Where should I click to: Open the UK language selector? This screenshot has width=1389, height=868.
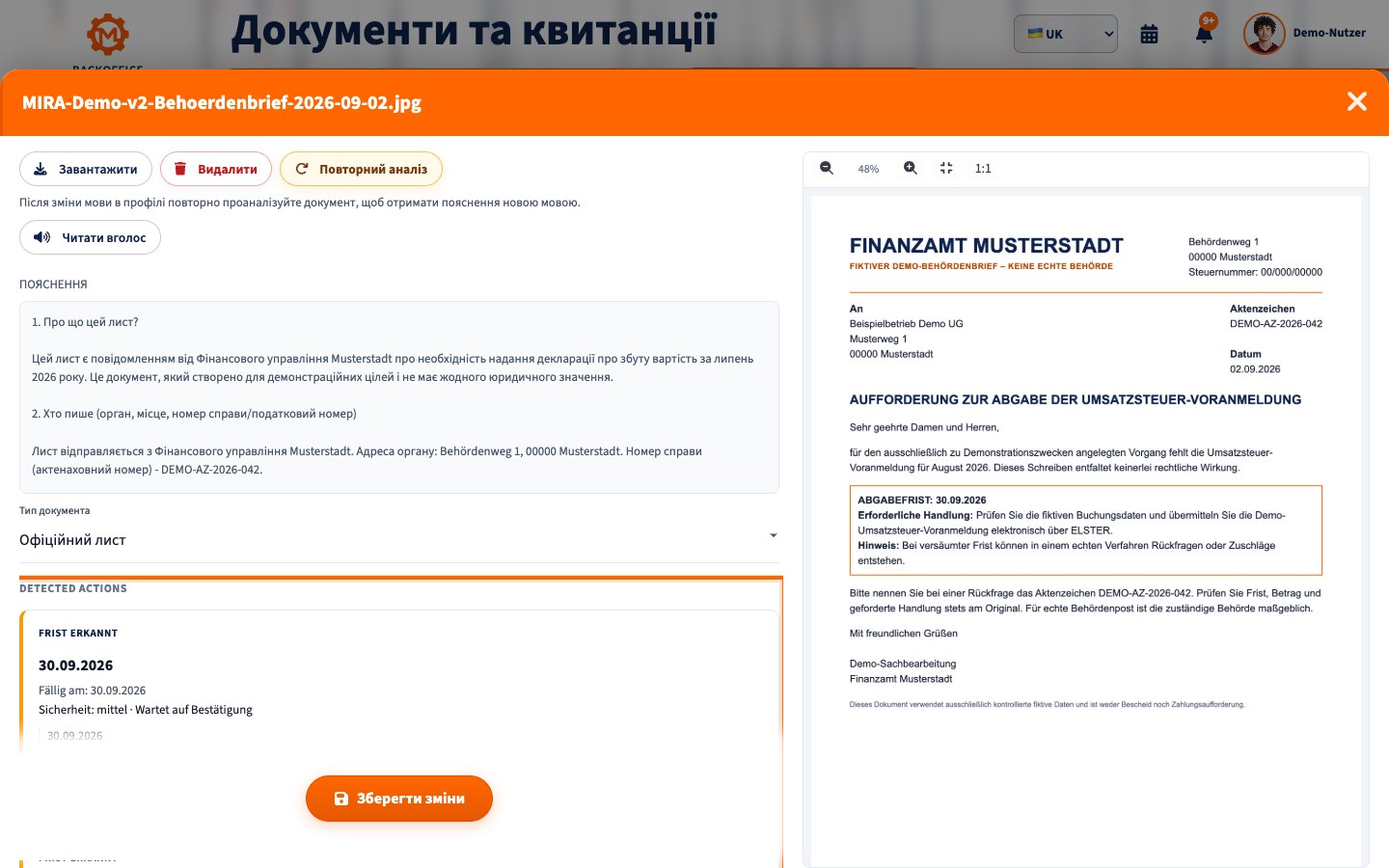point(1066,34)
